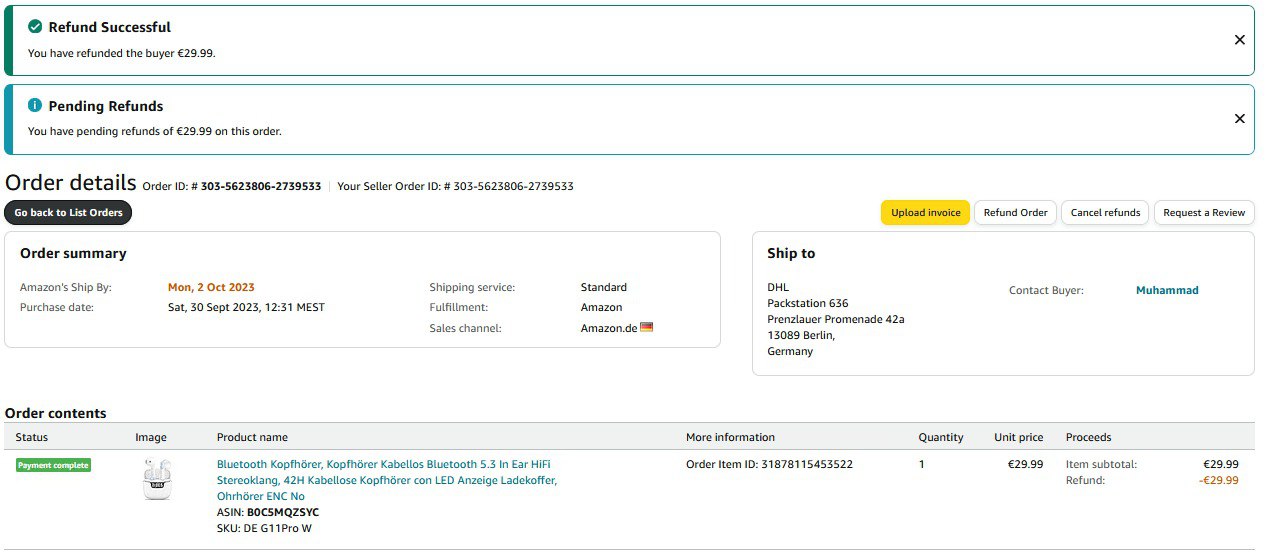The width and height of the screenshot is (1265, 554).
Task: Click the German flag next to Amazon.de
Action: click(646, 327)
